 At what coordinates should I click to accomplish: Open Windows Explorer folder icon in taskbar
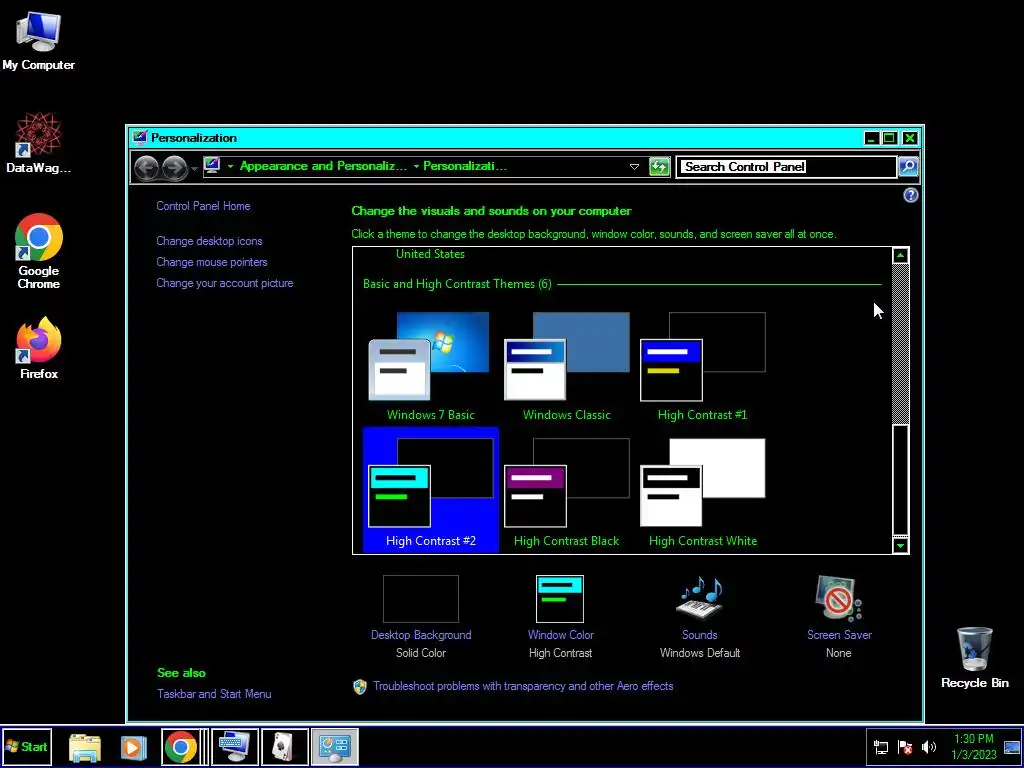(85, 747)
